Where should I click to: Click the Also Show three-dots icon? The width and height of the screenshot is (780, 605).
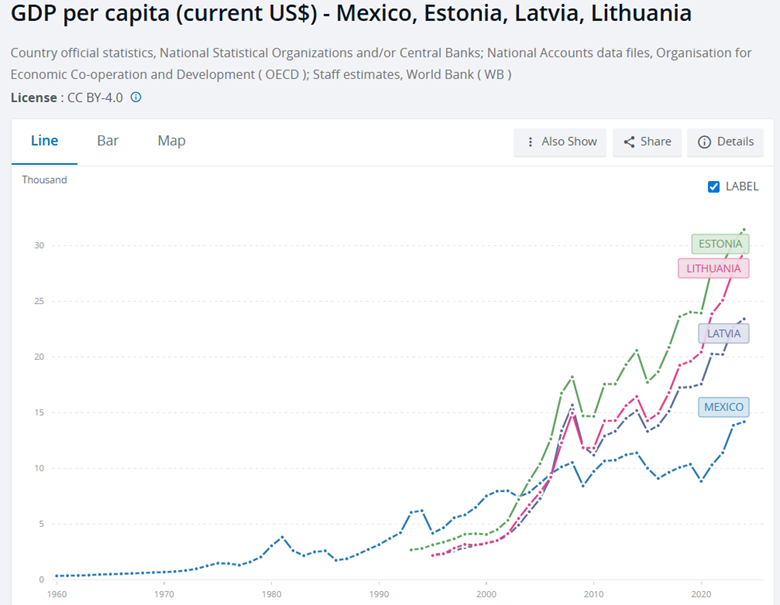530,142
